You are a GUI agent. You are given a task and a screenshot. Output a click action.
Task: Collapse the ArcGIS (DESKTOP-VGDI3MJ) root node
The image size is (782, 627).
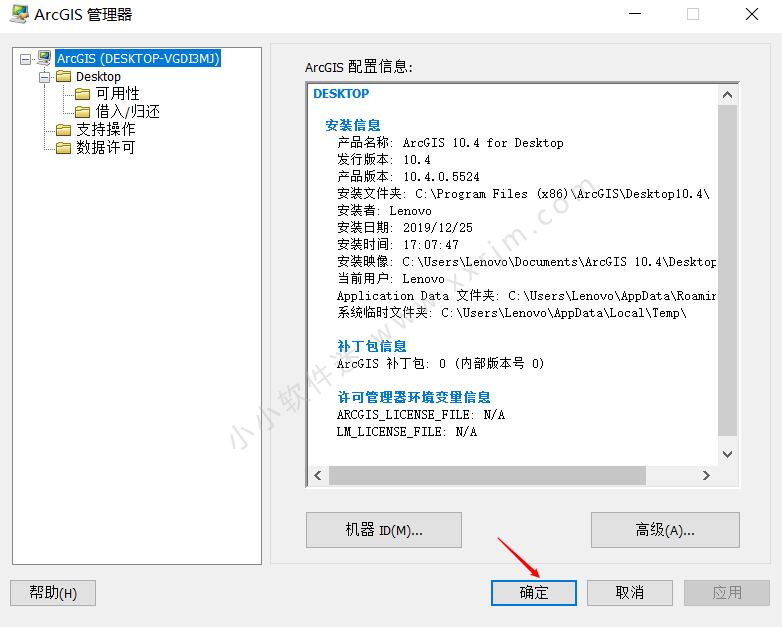coord(25,59)
